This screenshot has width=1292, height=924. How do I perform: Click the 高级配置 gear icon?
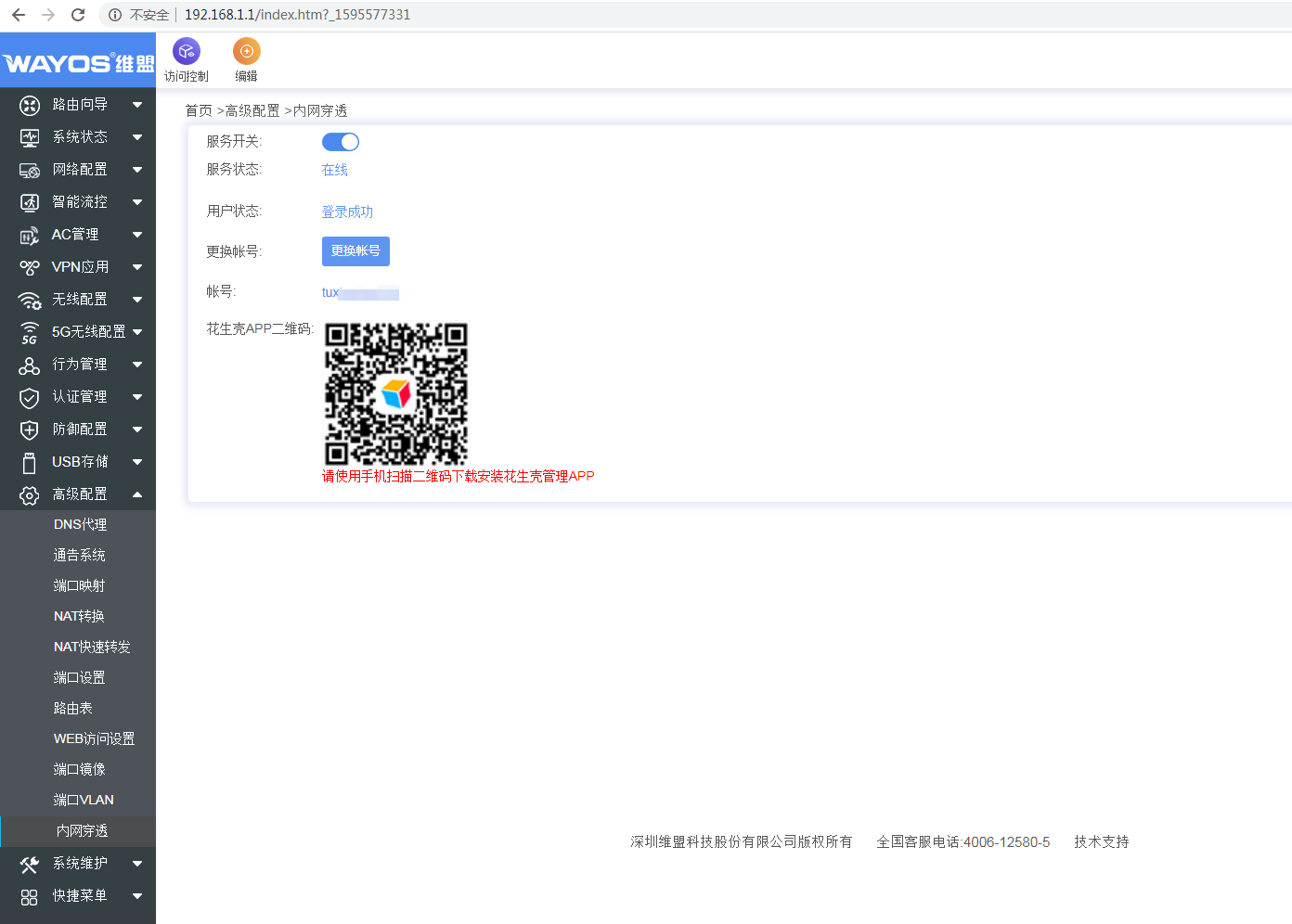[x=30, y=494]
